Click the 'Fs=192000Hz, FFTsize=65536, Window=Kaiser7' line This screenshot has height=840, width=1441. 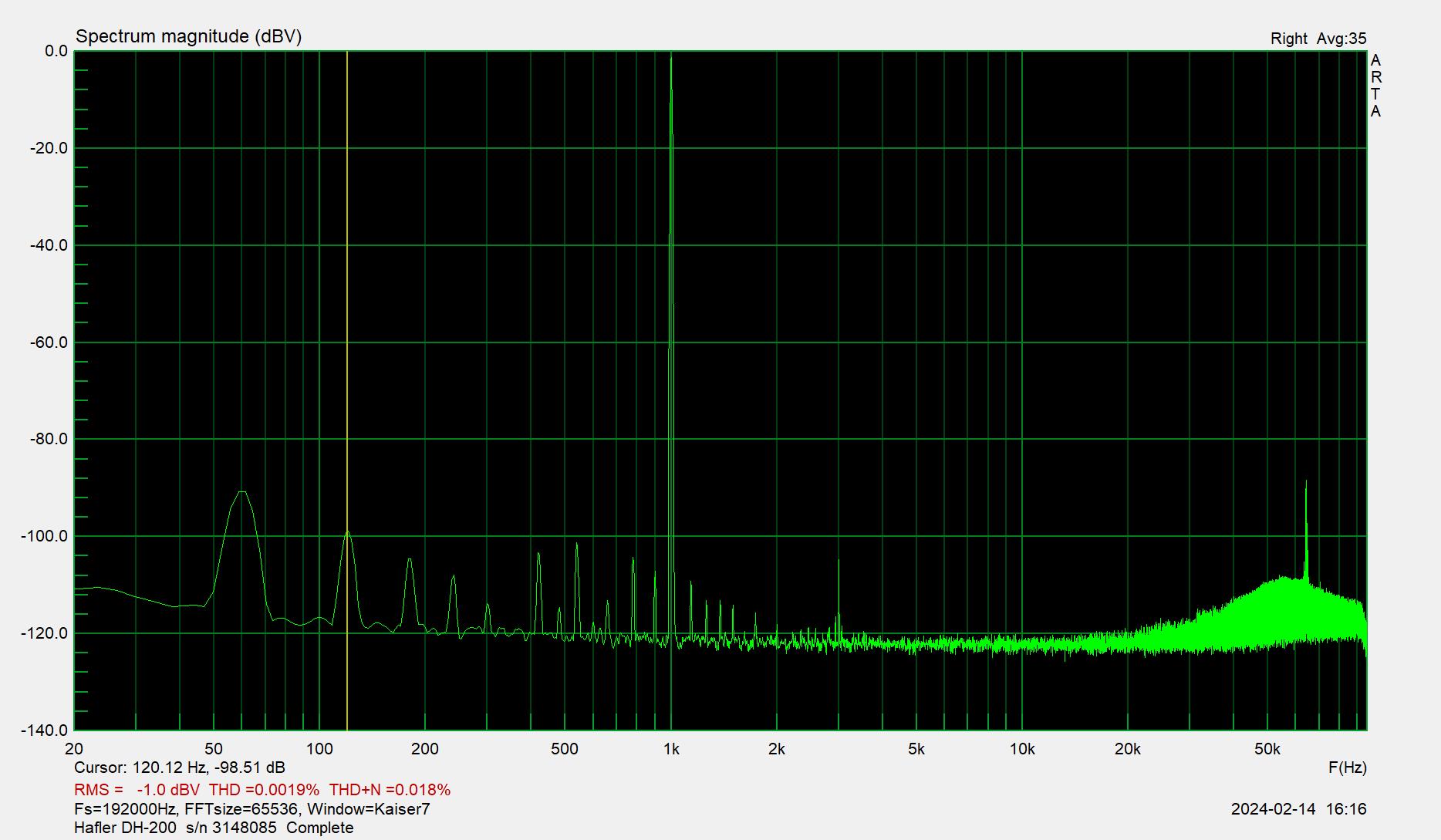click(252, 809)
